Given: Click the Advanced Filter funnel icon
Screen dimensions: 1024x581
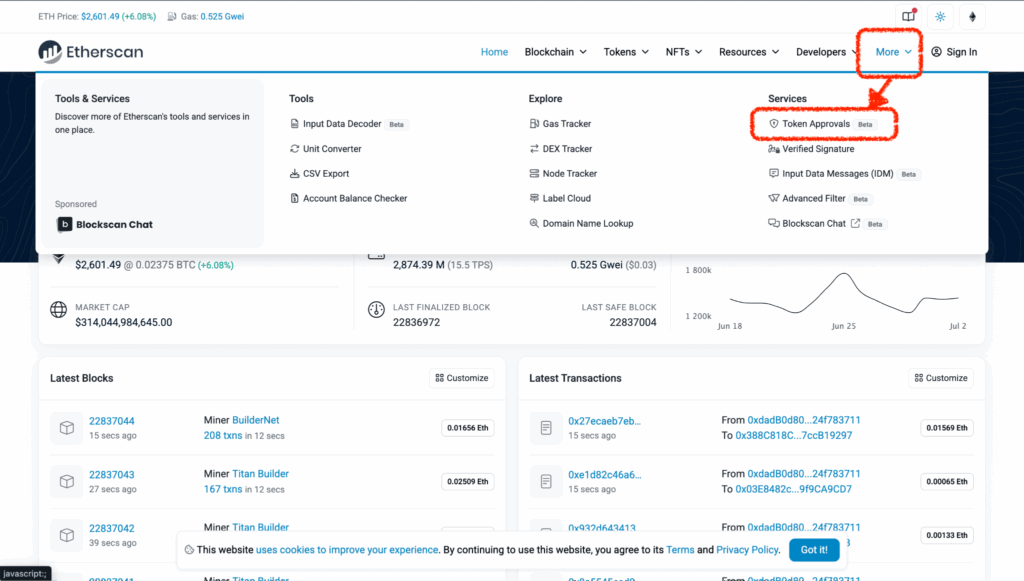Looking at the screenshot, I should pyautogui.click(x=774, y=198).
